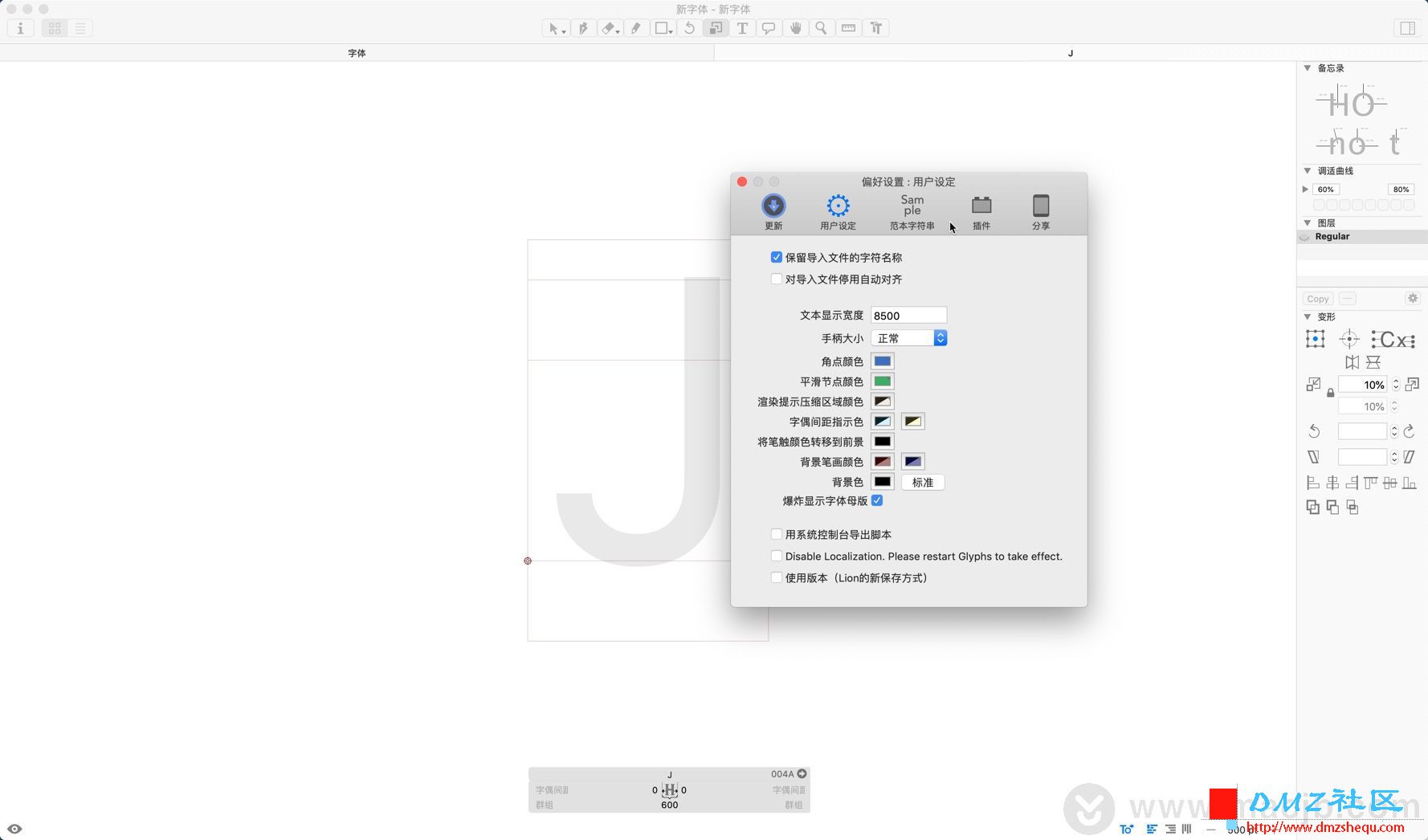Activate the scale tool in toolbar
The width and height of the screenshot is (1428, 840).
[715, 28]
